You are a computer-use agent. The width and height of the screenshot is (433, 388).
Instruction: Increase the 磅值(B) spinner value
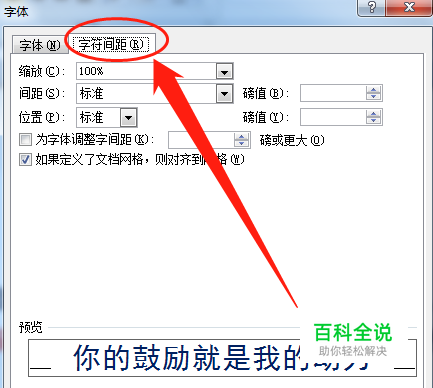click(373, 89)
